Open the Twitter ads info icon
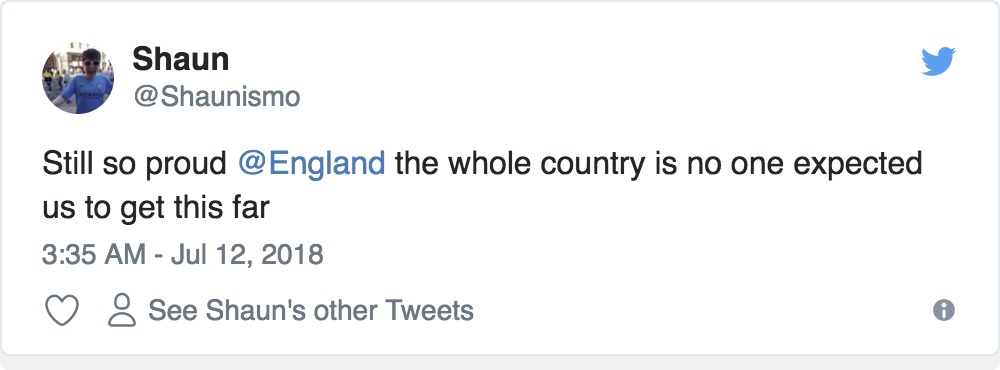Image resolution: width=1000 pixels, height=370 pixels. [944, 310]
